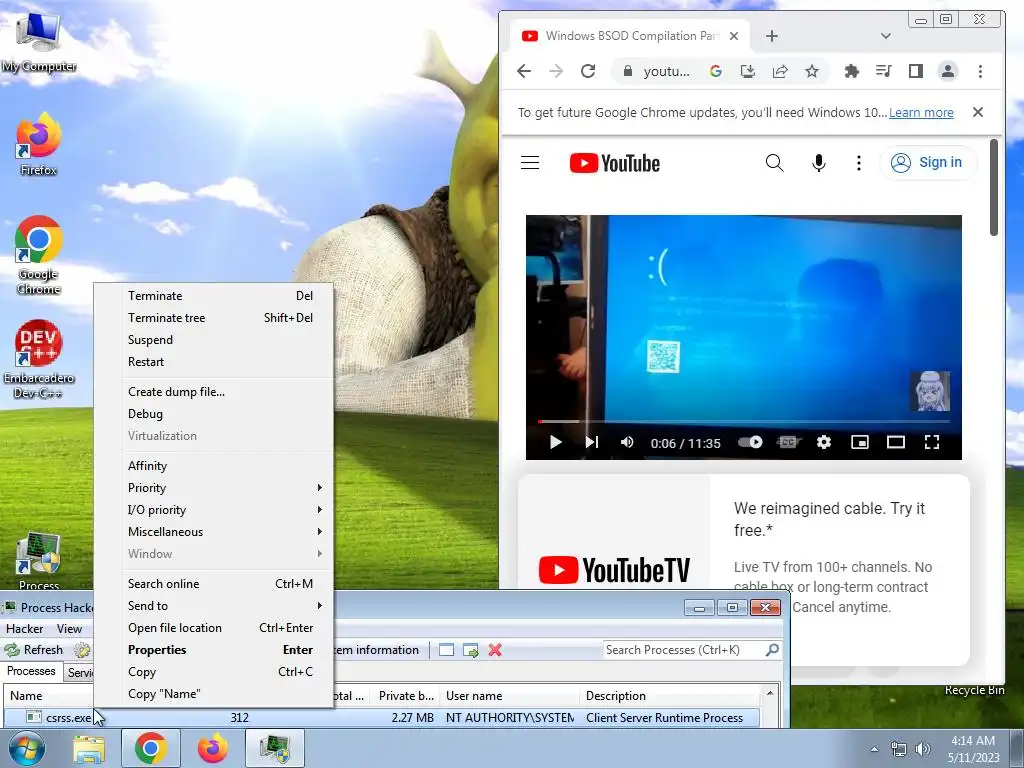Toggle Chrome side panel

916,71
